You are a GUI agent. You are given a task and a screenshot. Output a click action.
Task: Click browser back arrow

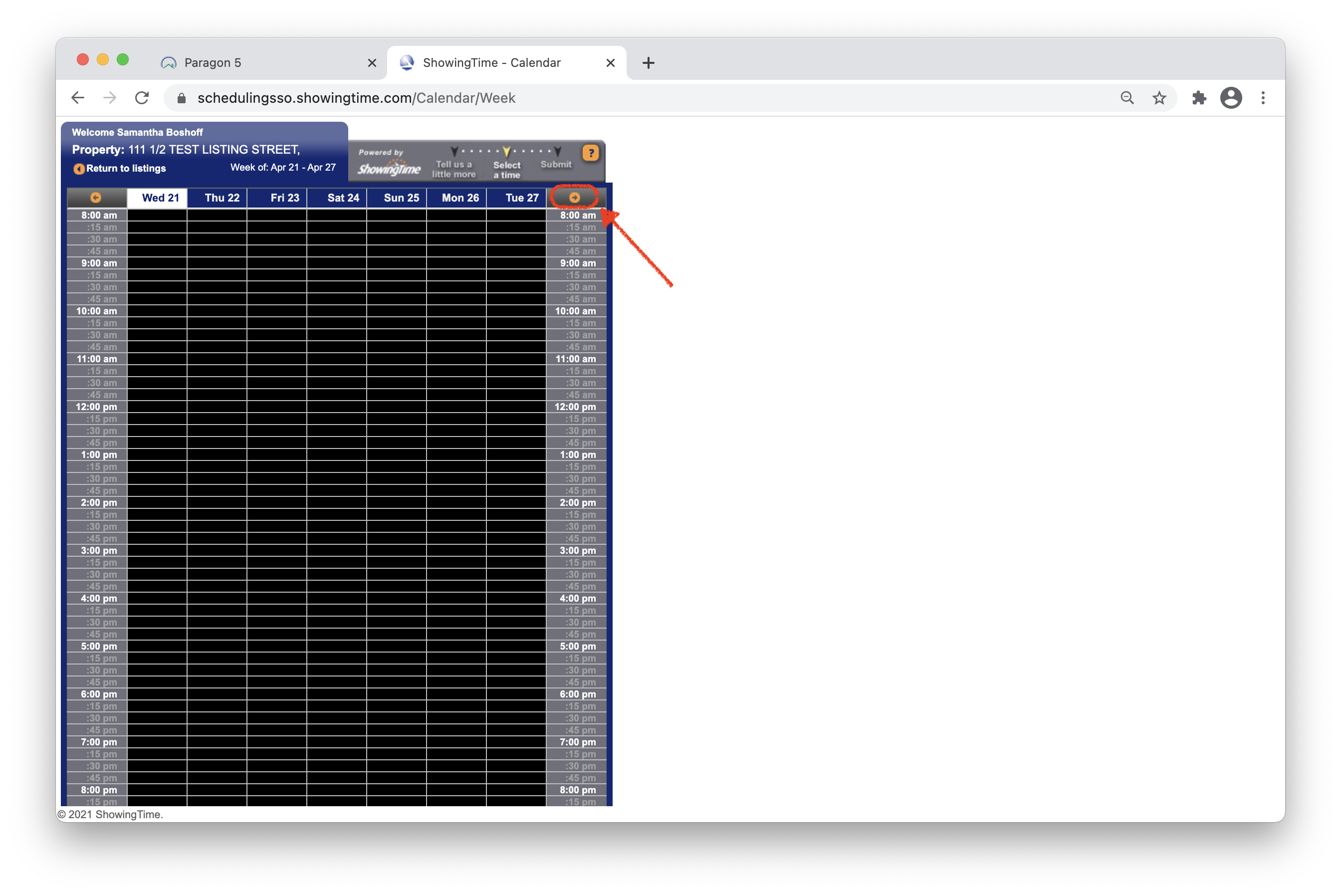click(x=78, y=98)
